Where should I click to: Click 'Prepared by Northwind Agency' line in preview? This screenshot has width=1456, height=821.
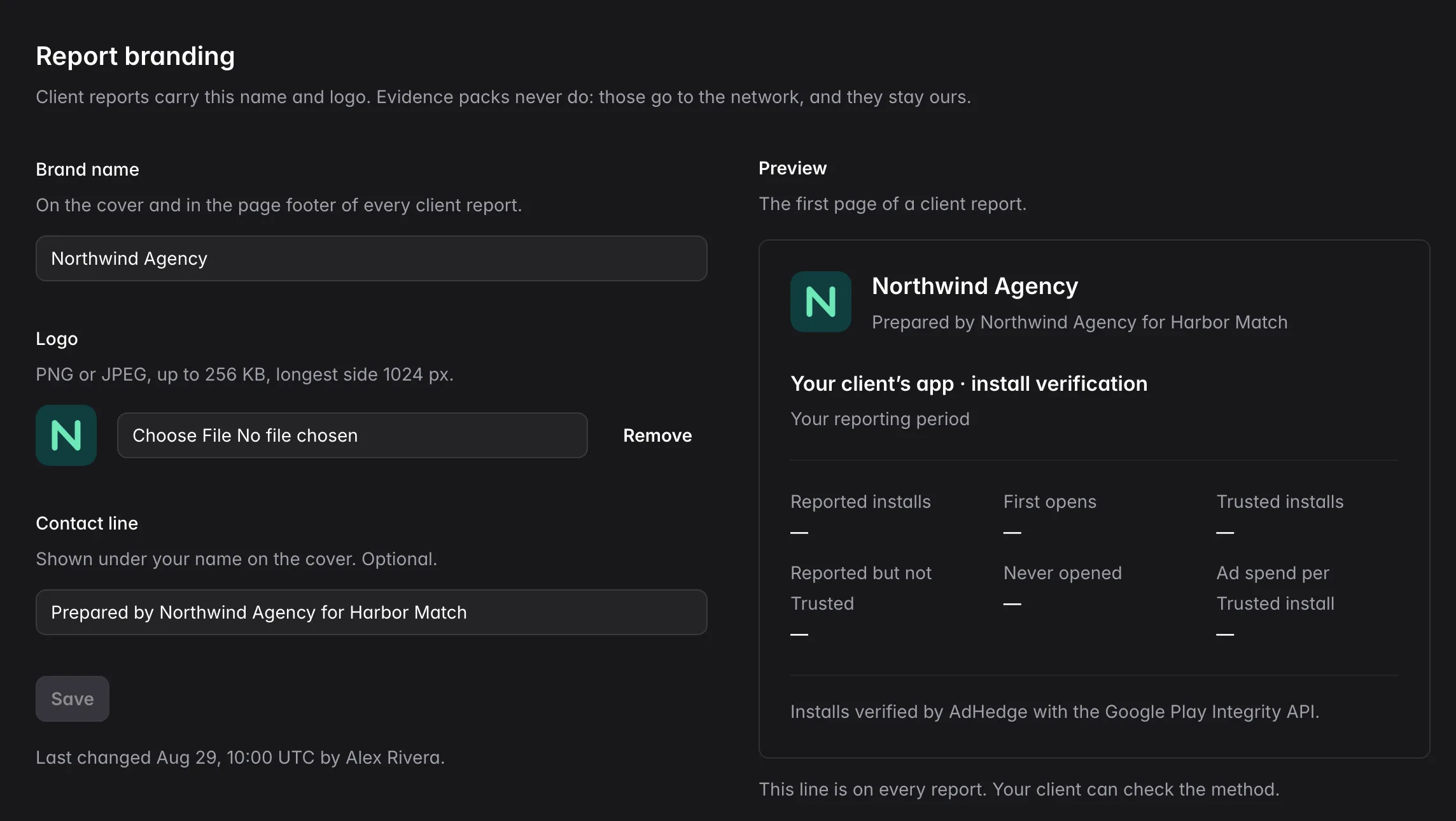(x=1080, y=322)
